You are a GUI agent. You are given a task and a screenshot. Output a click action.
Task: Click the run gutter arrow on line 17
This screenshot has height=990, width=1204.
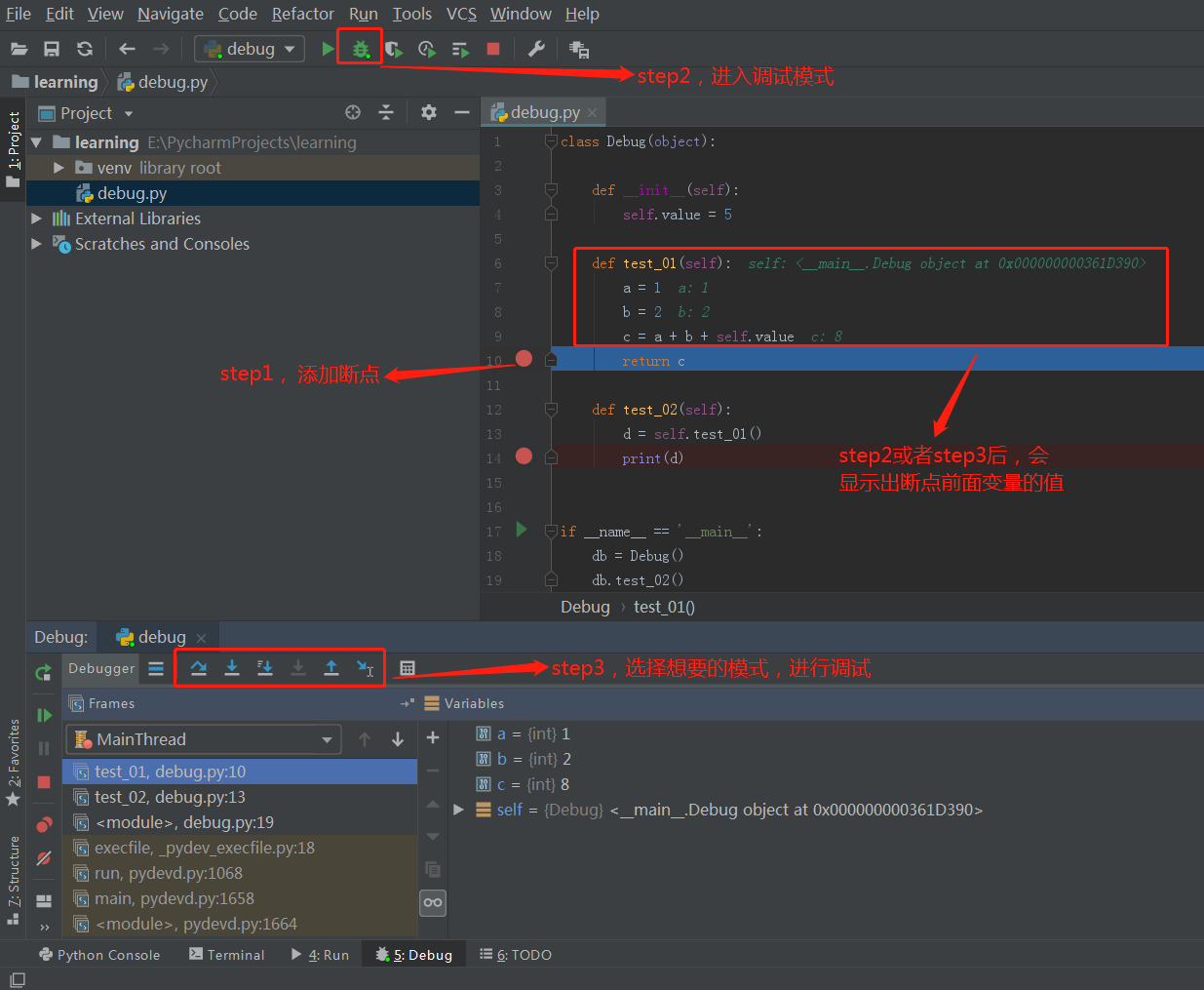(x=522, y=530)
